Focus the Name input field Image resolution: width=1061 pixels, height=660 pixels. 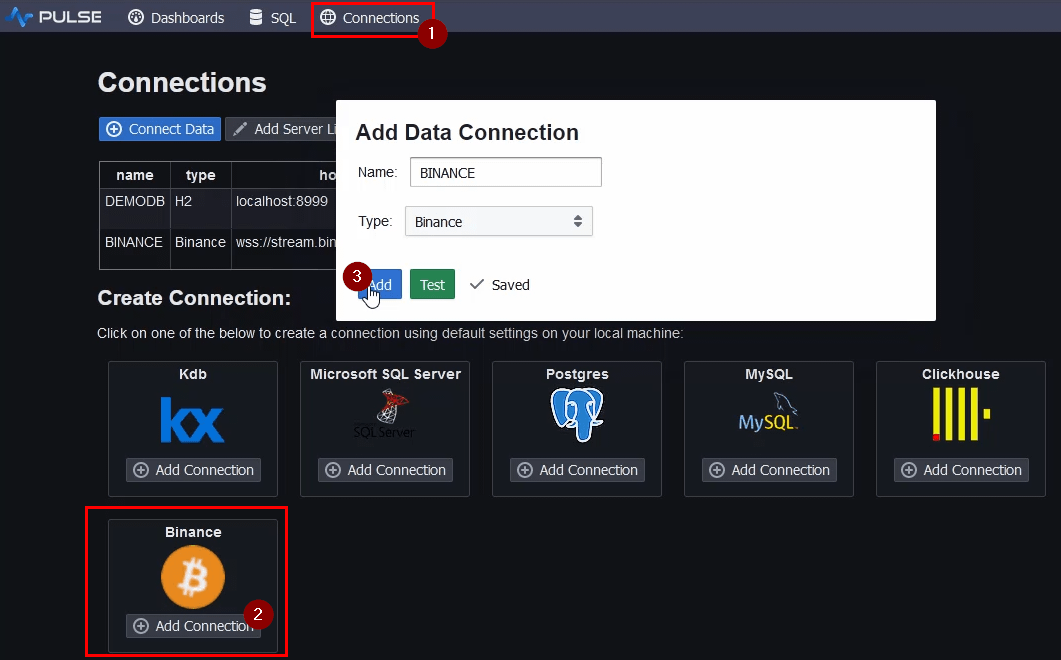[x=505, y=172]
